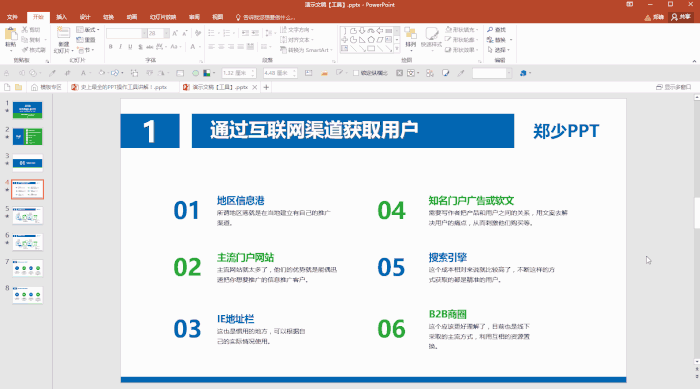This screenshot has height=389, width=700.
Task: Click the Reset slide (重置) icon
Action: pos(80,40)
